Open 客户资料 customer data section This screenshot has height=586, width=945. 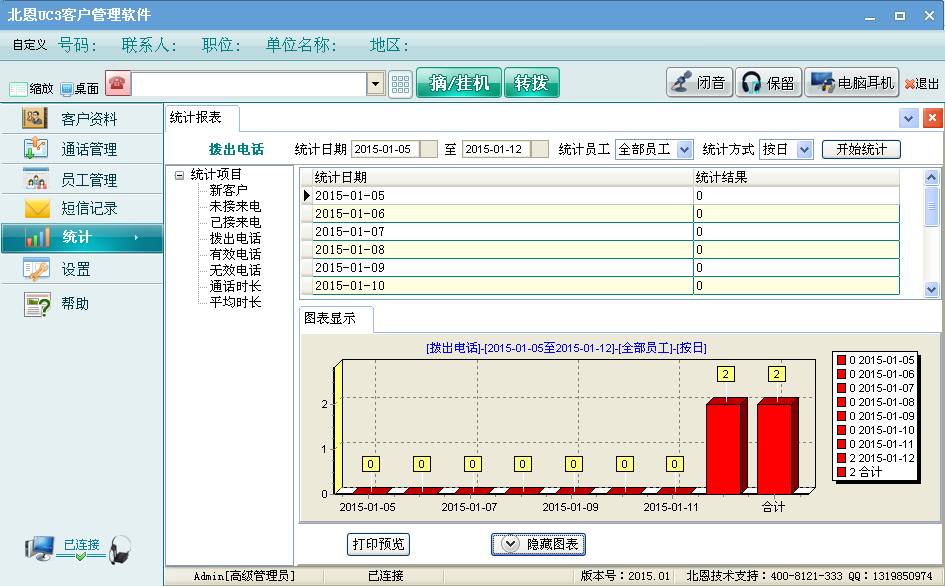tap(82, 119)
